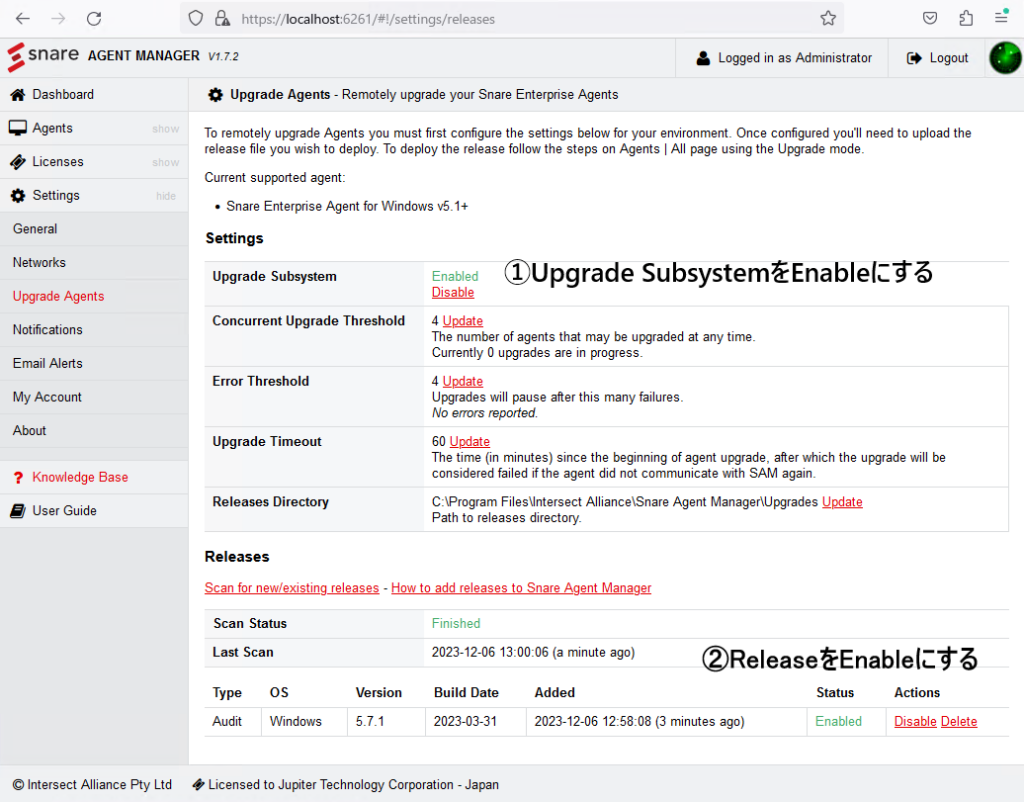Click the Build Date column header
The height and width of the screenshot is (802, 1024).
[466, 693]
